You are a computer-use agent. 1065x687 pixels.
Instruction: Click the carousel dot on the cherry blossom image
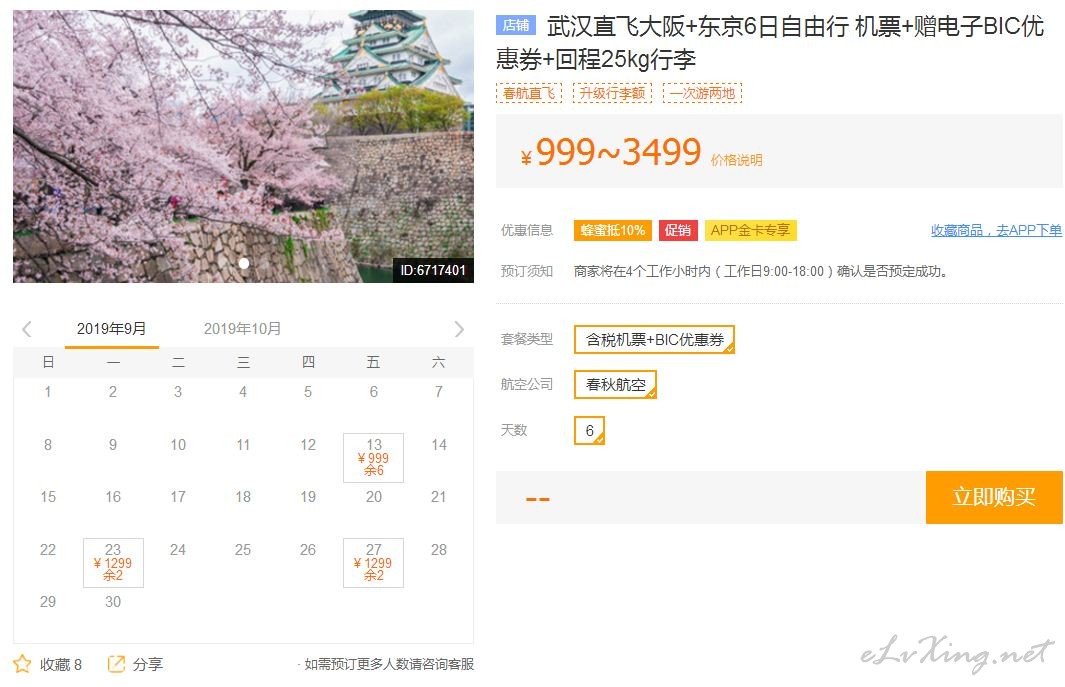click(x=244, y=263)
